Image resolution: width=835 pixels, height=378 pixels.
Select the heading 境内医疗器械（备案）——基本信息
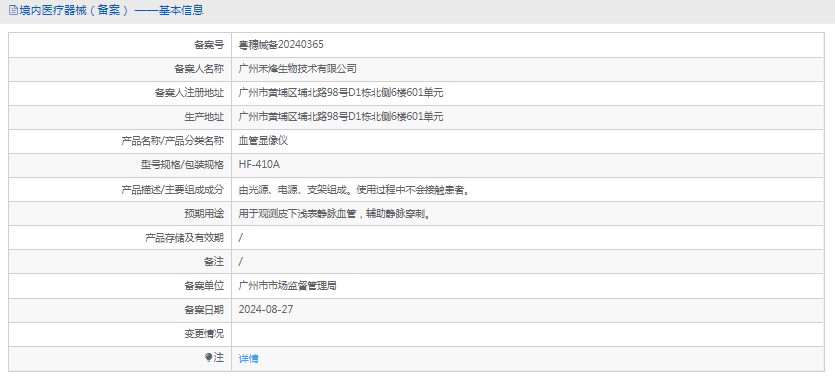111,10
